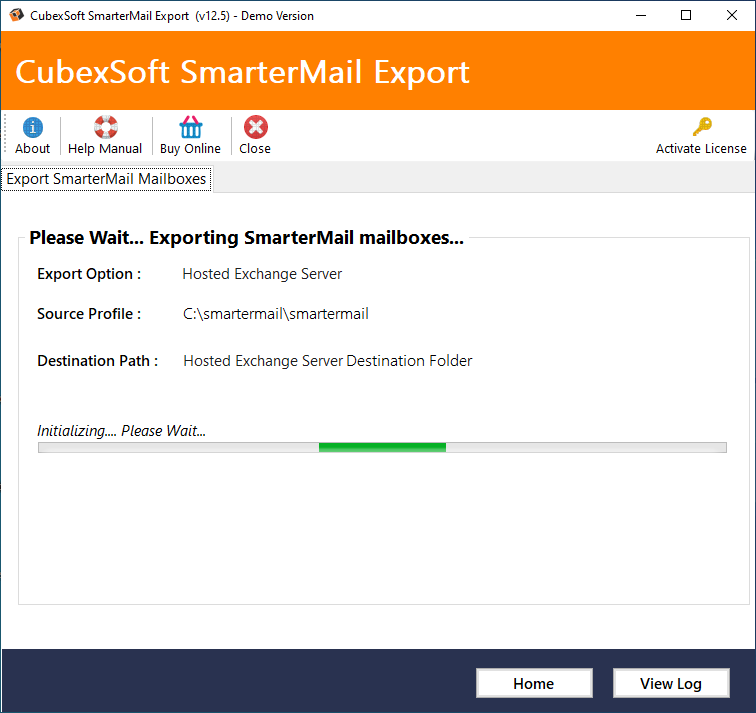Go back with the Home button
This screenshot has width=756, height=713.
pyautogui.click(x=534, y=683)
